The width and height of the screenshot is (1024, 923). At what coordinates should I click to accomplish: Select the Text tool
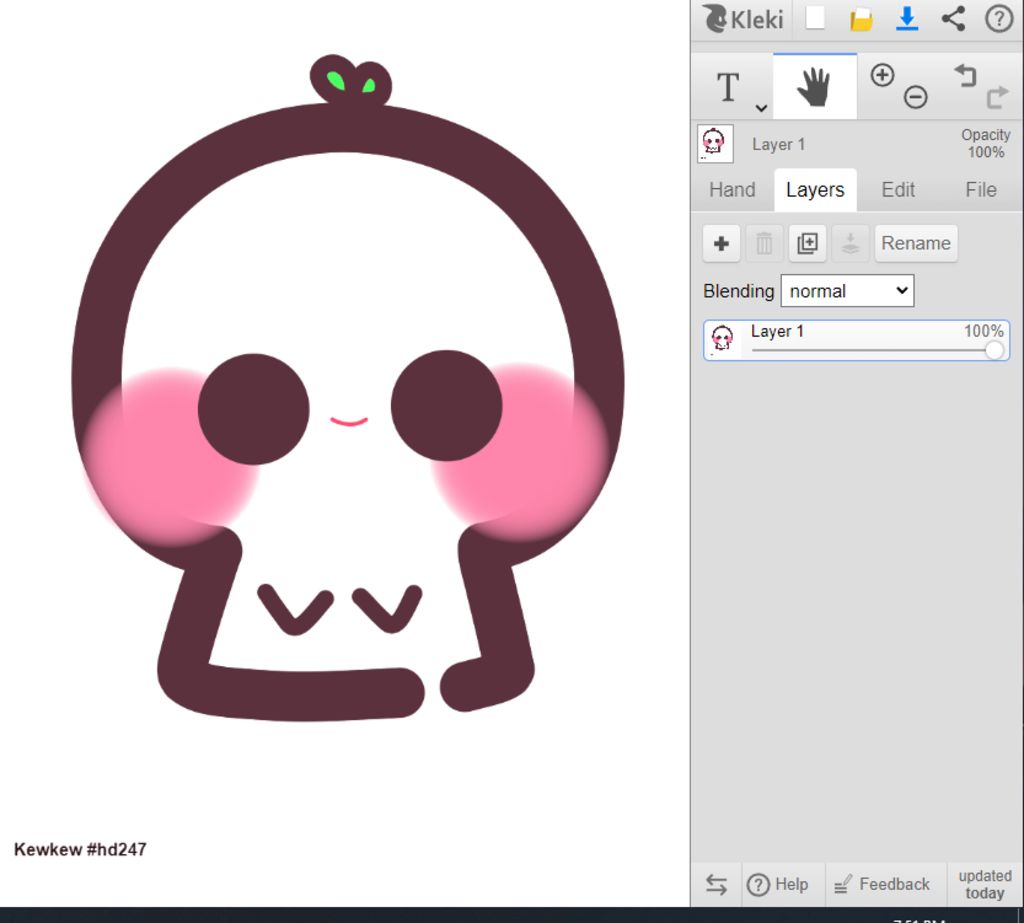[x=728, y=87]
